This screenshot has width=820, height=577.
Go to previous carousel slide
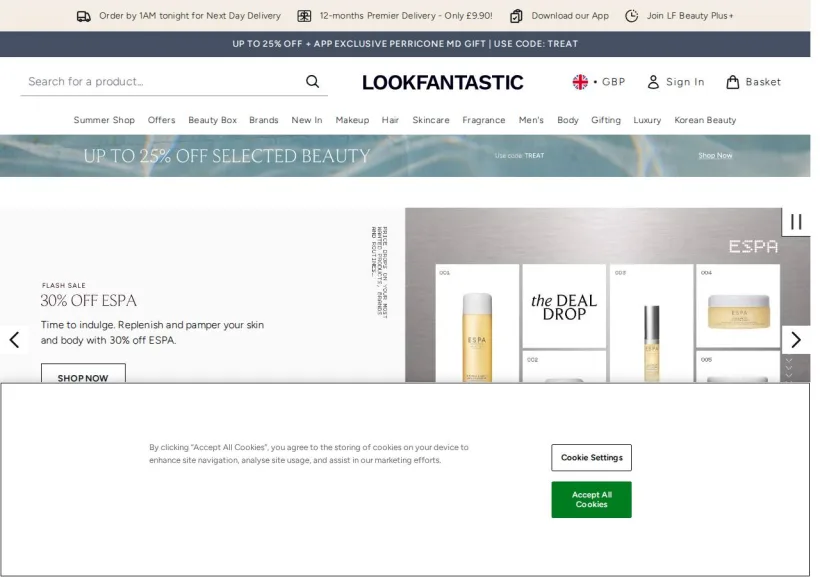(14, 340)
